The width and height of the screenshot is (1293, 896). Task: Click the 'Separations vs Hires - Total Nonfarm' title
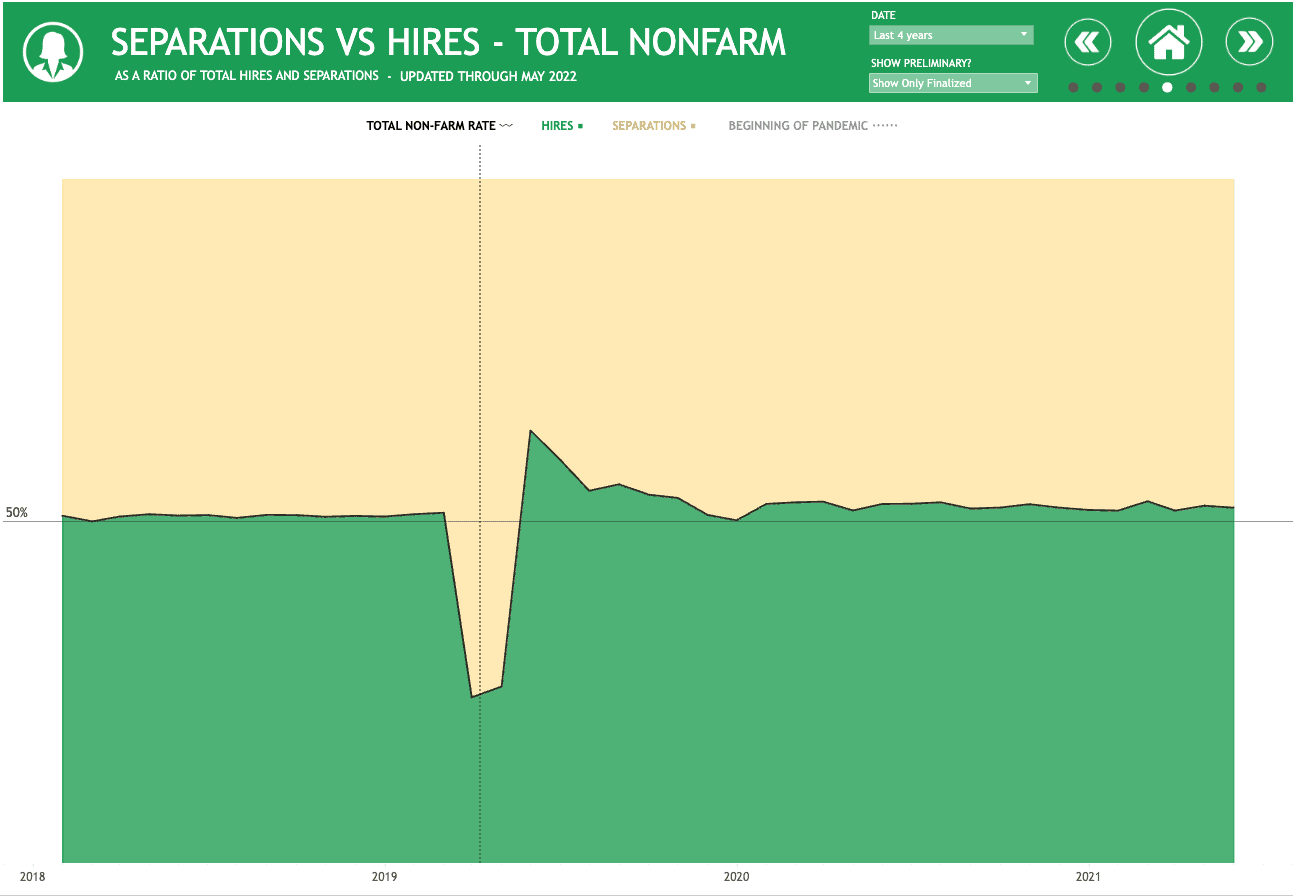point(448,42)
